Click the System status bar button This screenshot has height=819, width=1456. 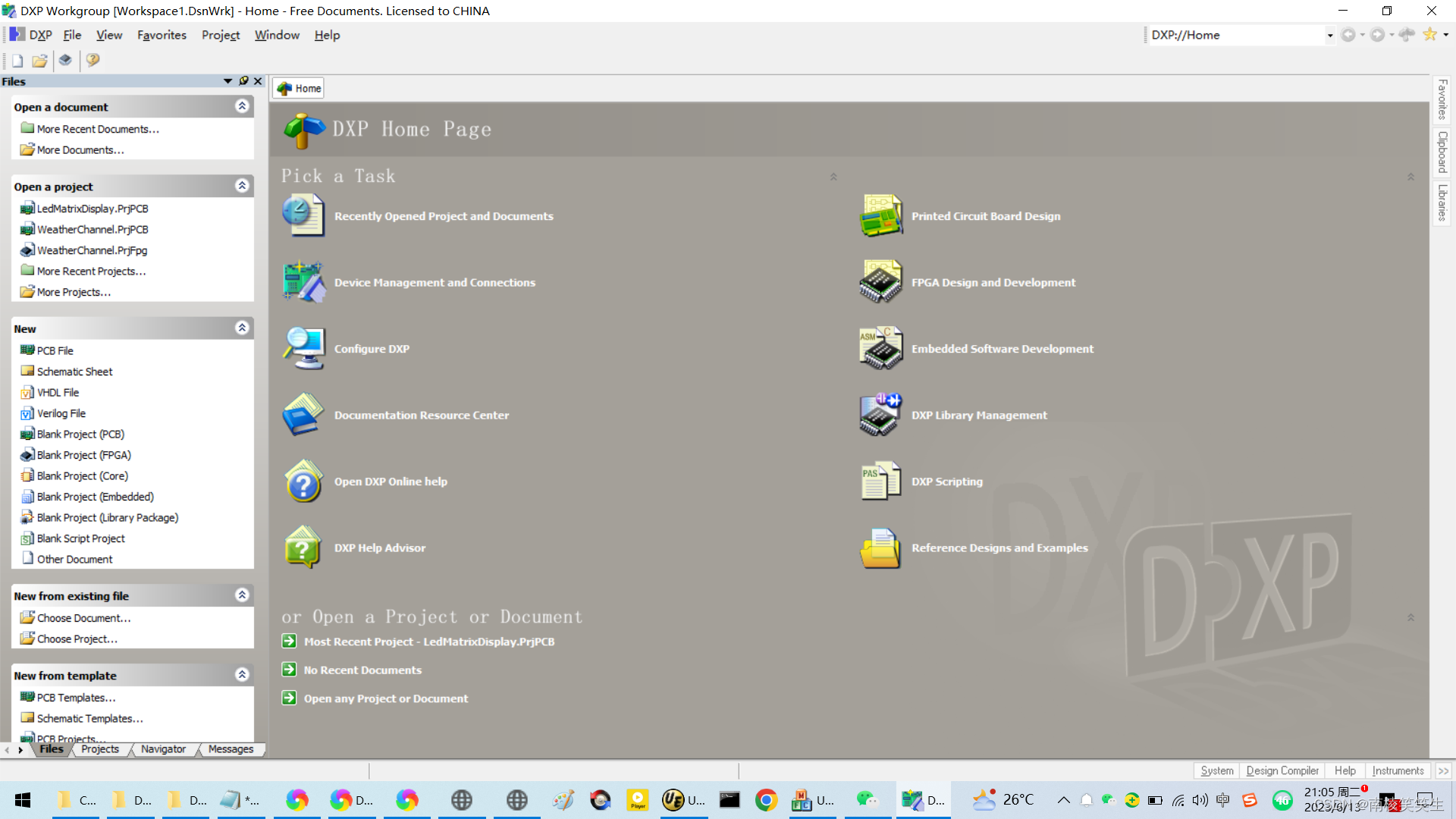[1216, 770]
